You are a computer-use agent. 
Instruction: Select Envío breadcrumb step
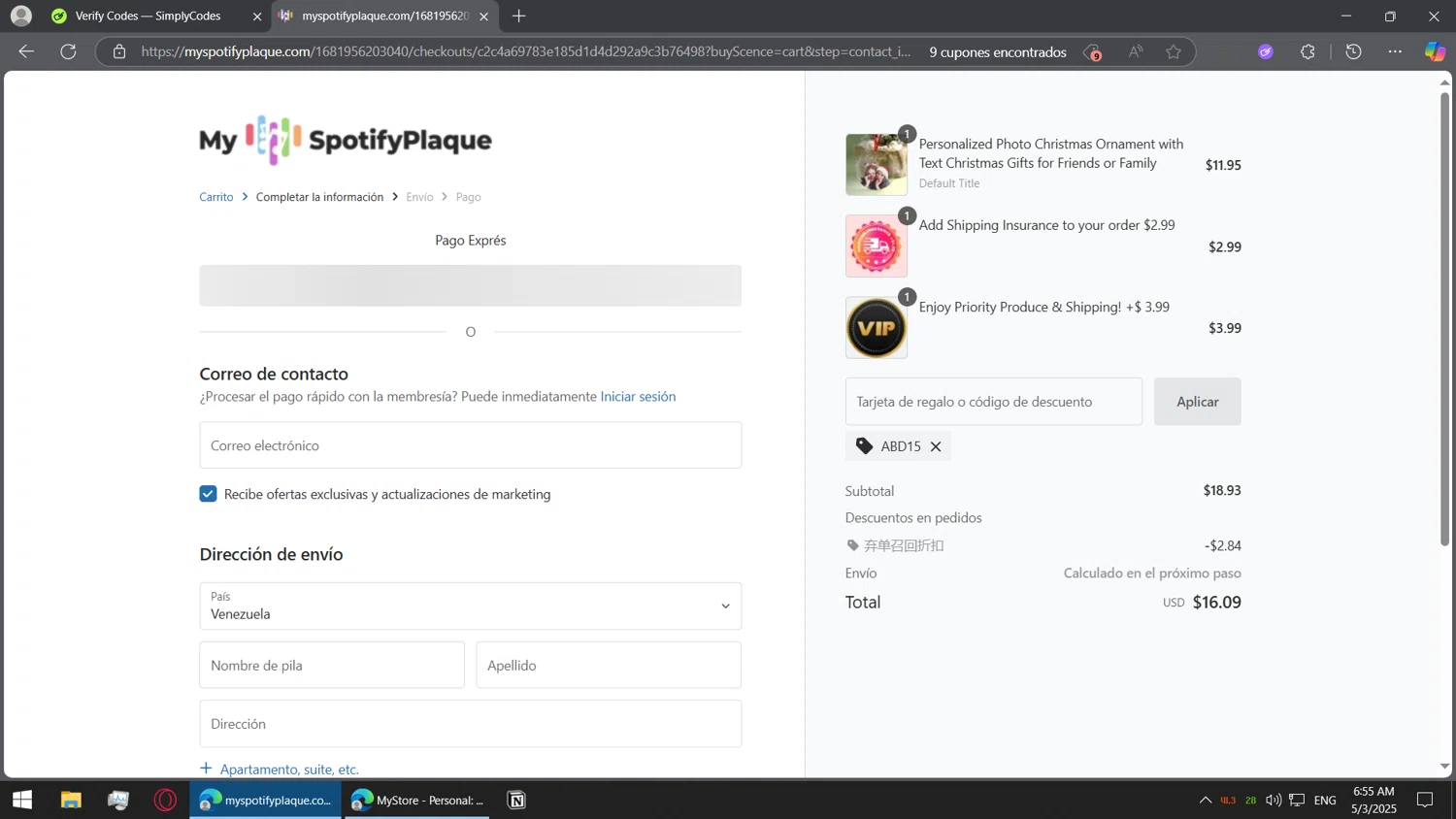419,197
